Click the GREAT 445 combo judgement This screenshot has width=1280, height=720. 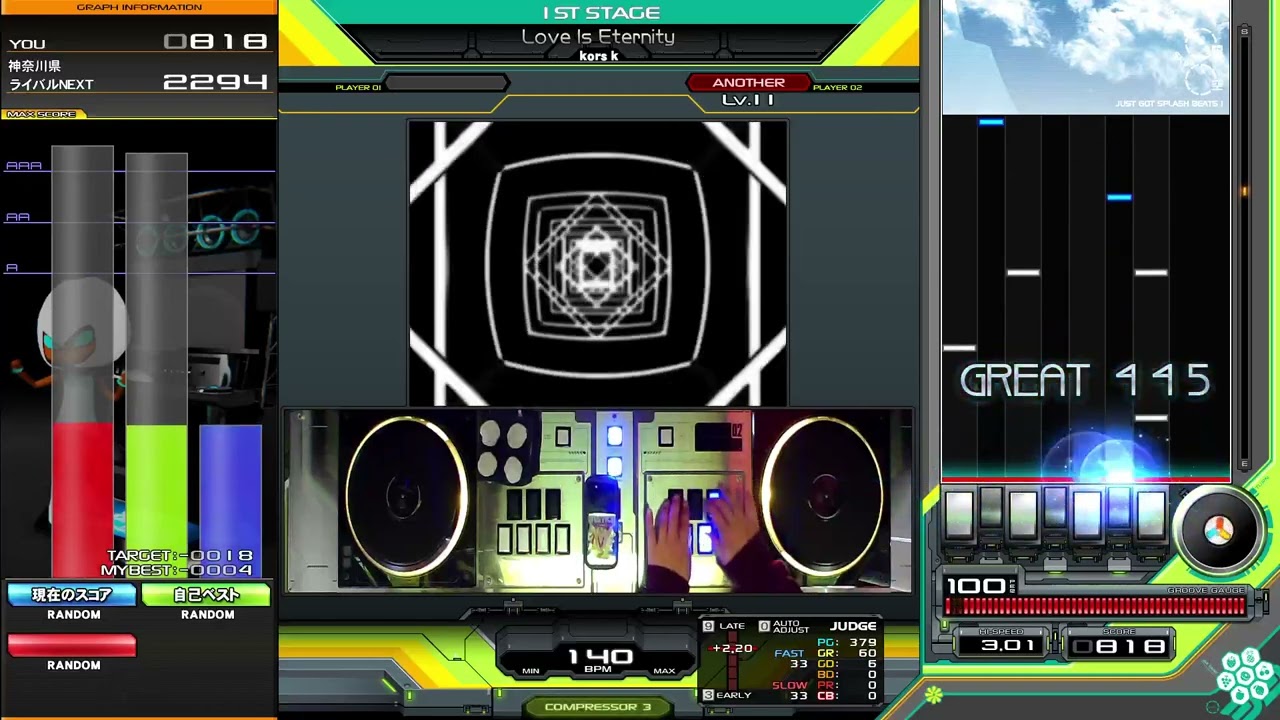[x=1085, y=381]
